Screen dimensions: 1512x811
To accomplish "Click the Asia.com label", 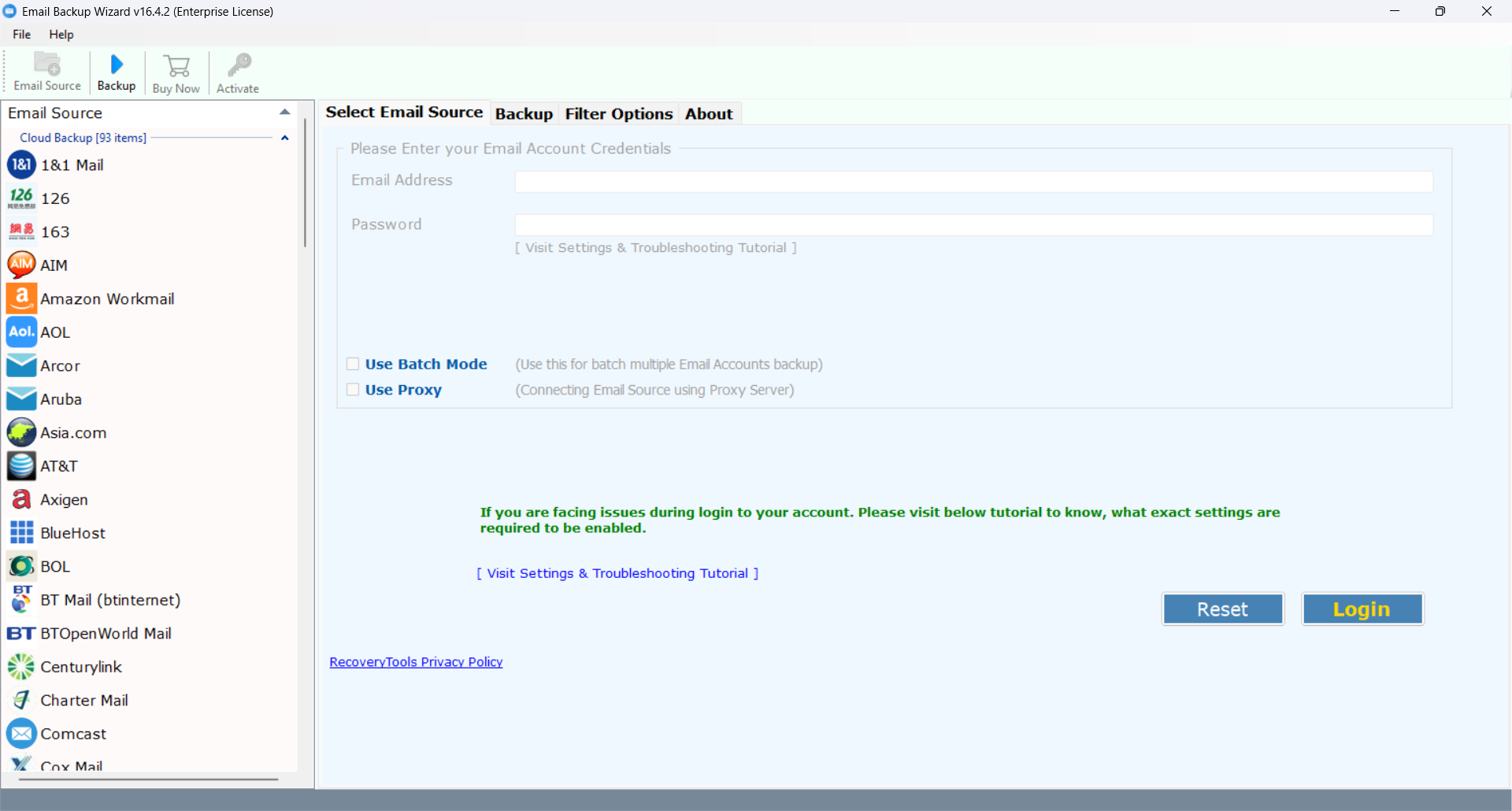I will point(73,433).
